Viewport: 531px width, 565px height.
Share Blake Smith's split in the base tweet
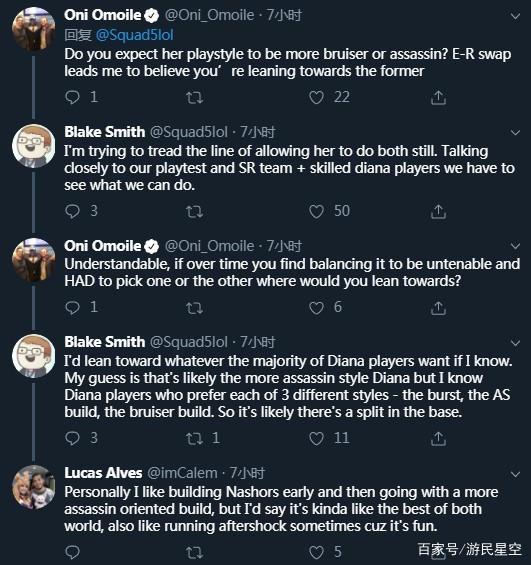(438, 439)
